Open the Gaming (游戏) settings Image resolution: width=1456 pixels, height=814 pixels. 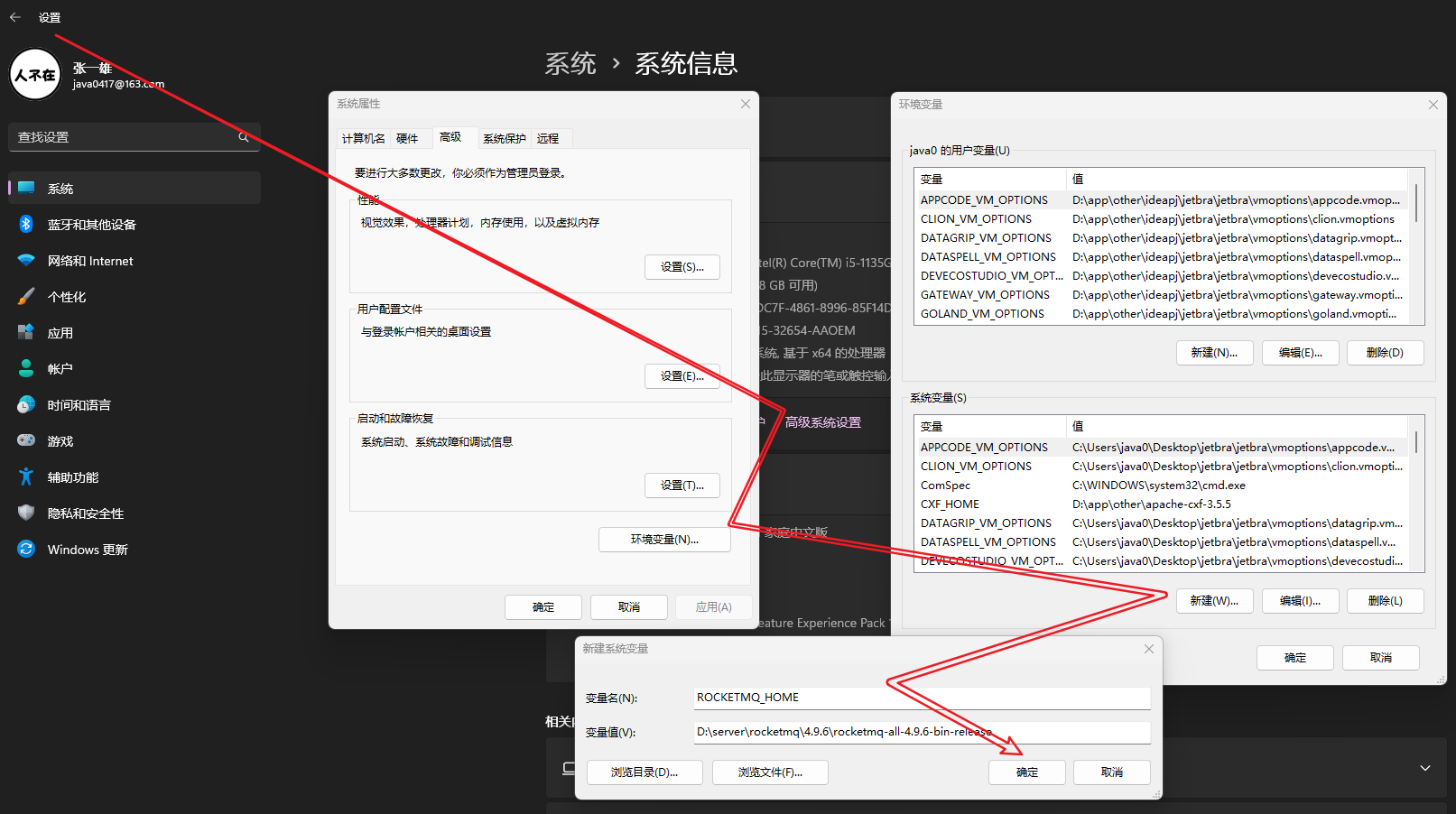pyautogui.click(x=60, y=441)
